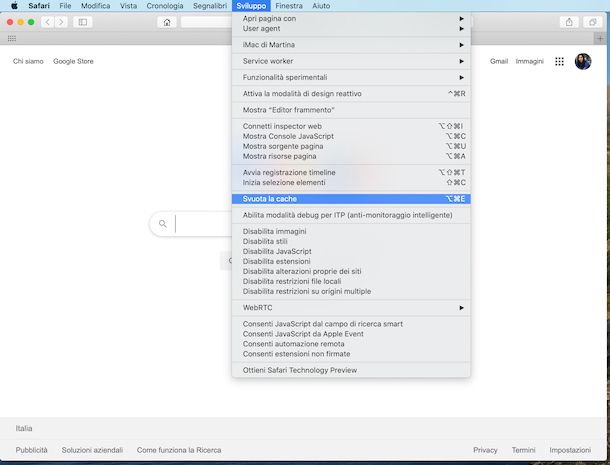The width and height of the screenshot is (610, 465).
Task: Show all tabs overview icon
Action: 592,22
